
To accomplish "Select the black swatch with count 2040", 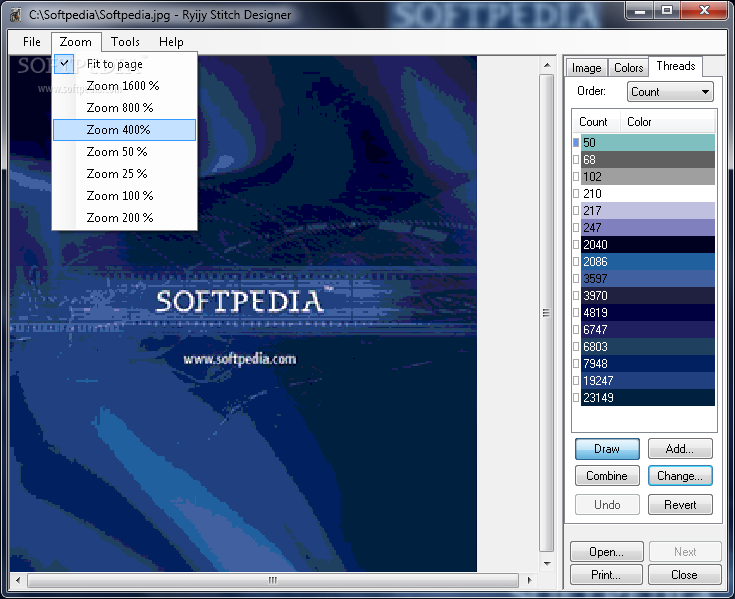I will click(648, 245).
